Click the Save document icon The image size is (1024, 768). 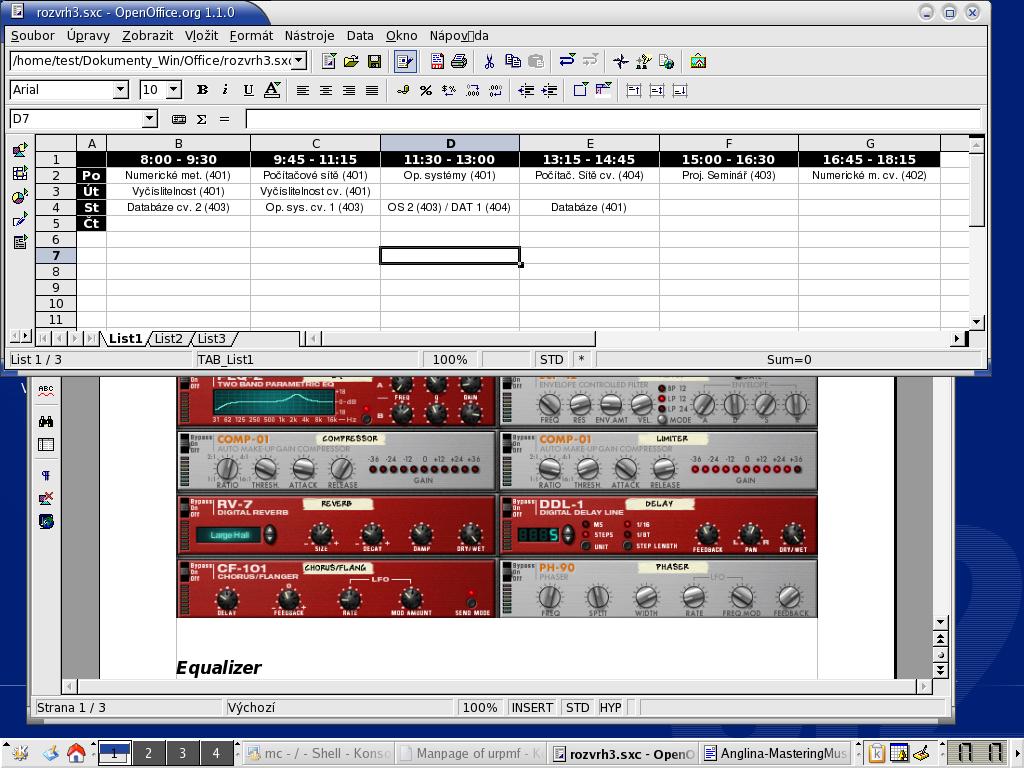(374, 61)
